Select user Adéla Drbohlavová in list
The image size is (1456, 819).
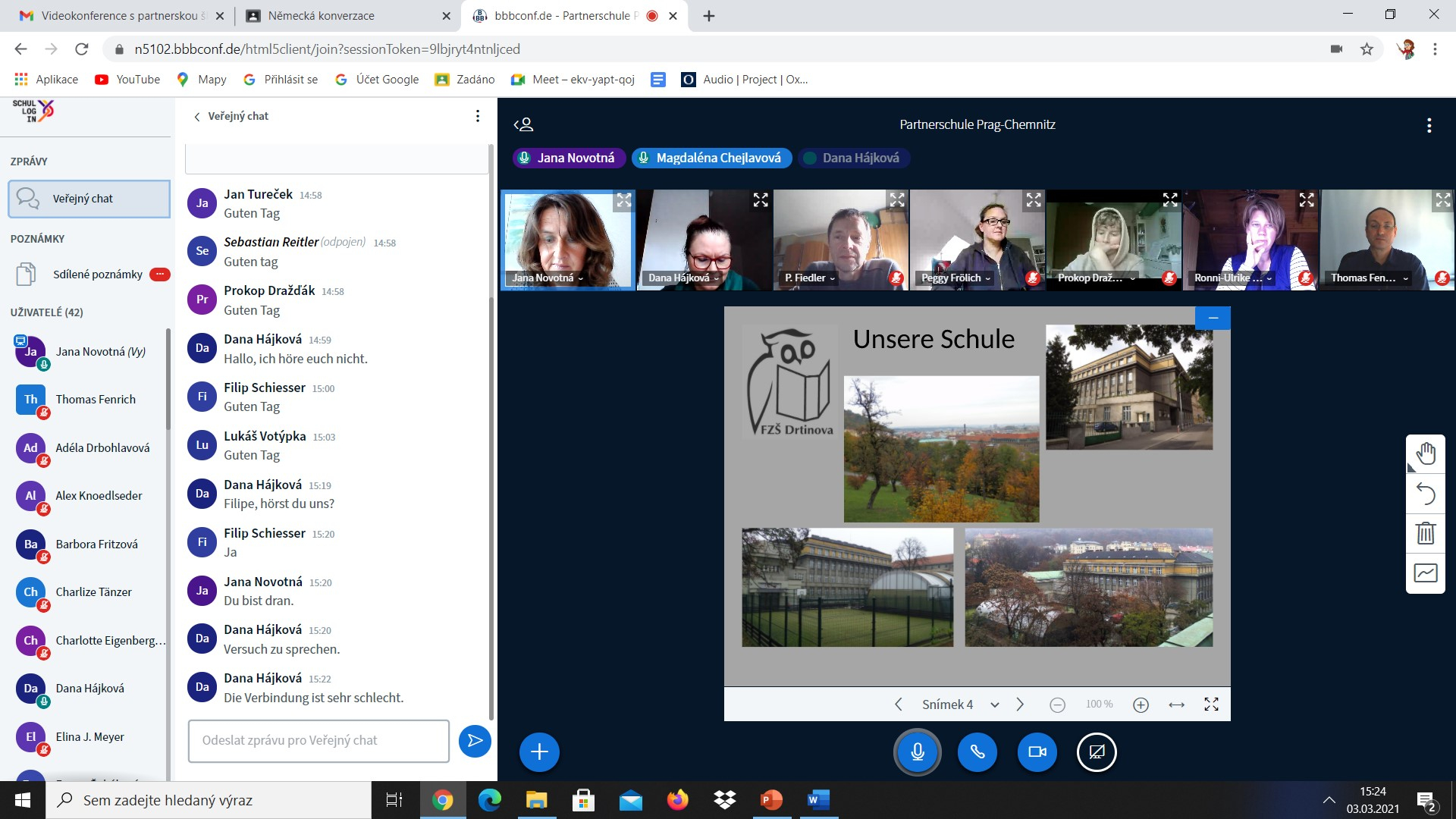(x=89, y=449)
